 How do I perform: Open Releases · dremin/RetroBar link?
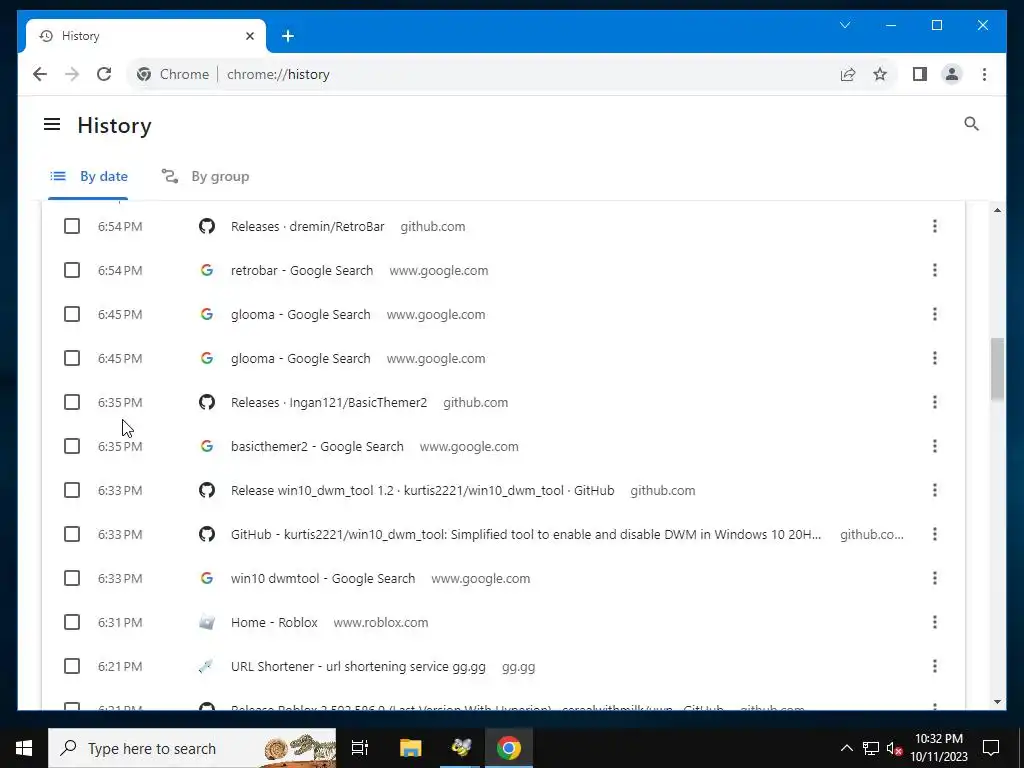308,227
